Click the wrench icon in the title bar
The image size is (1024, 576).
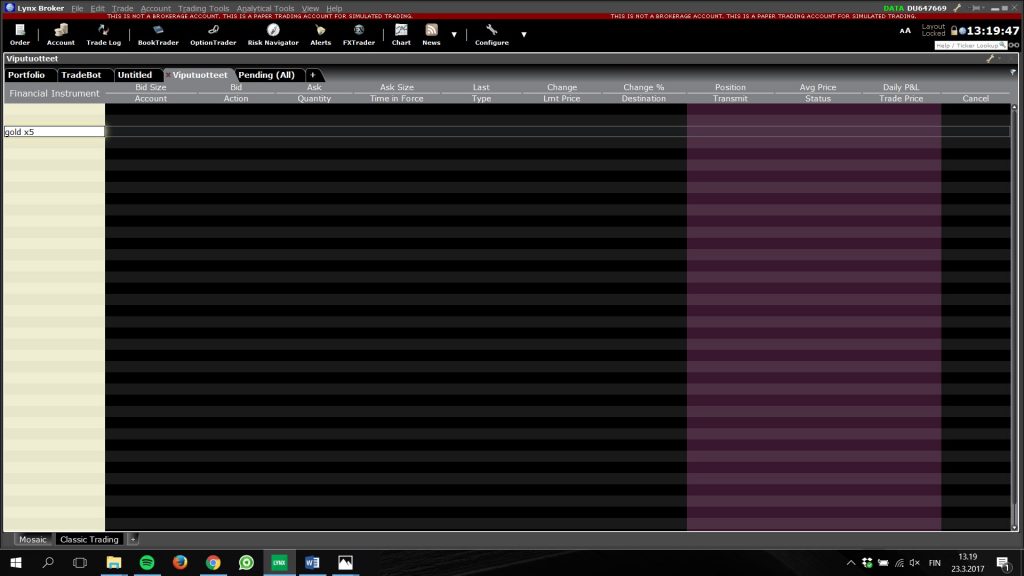957,8
